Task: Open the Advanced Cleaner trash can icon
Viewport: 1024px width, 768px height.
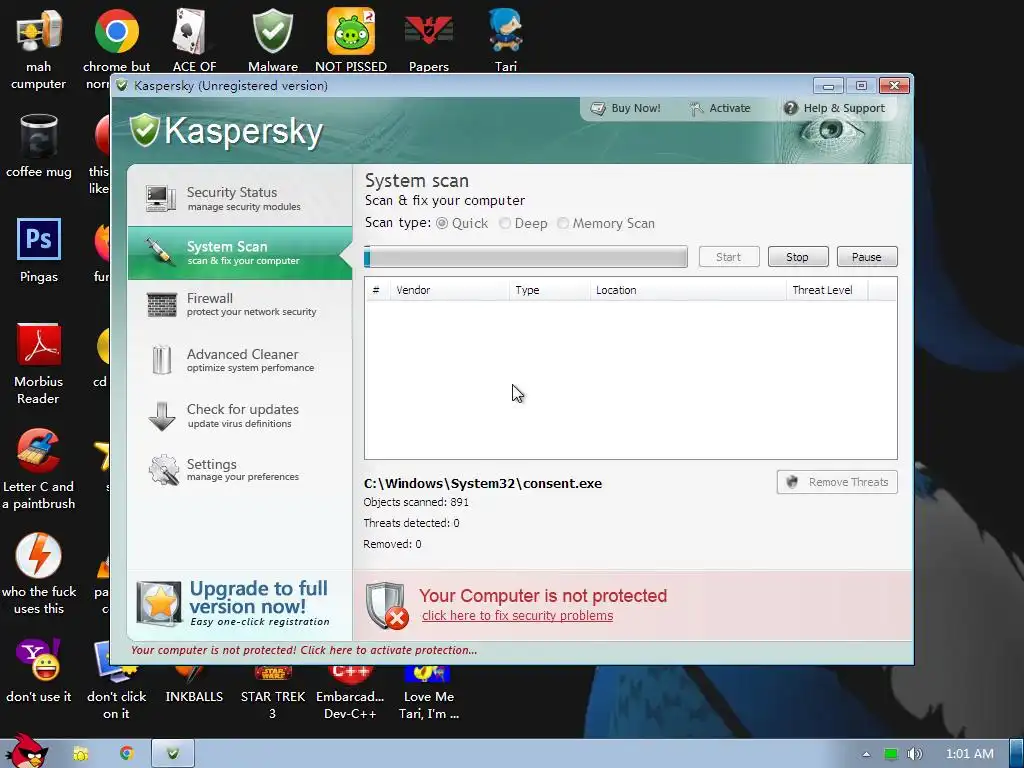Action: click(161, 360)
